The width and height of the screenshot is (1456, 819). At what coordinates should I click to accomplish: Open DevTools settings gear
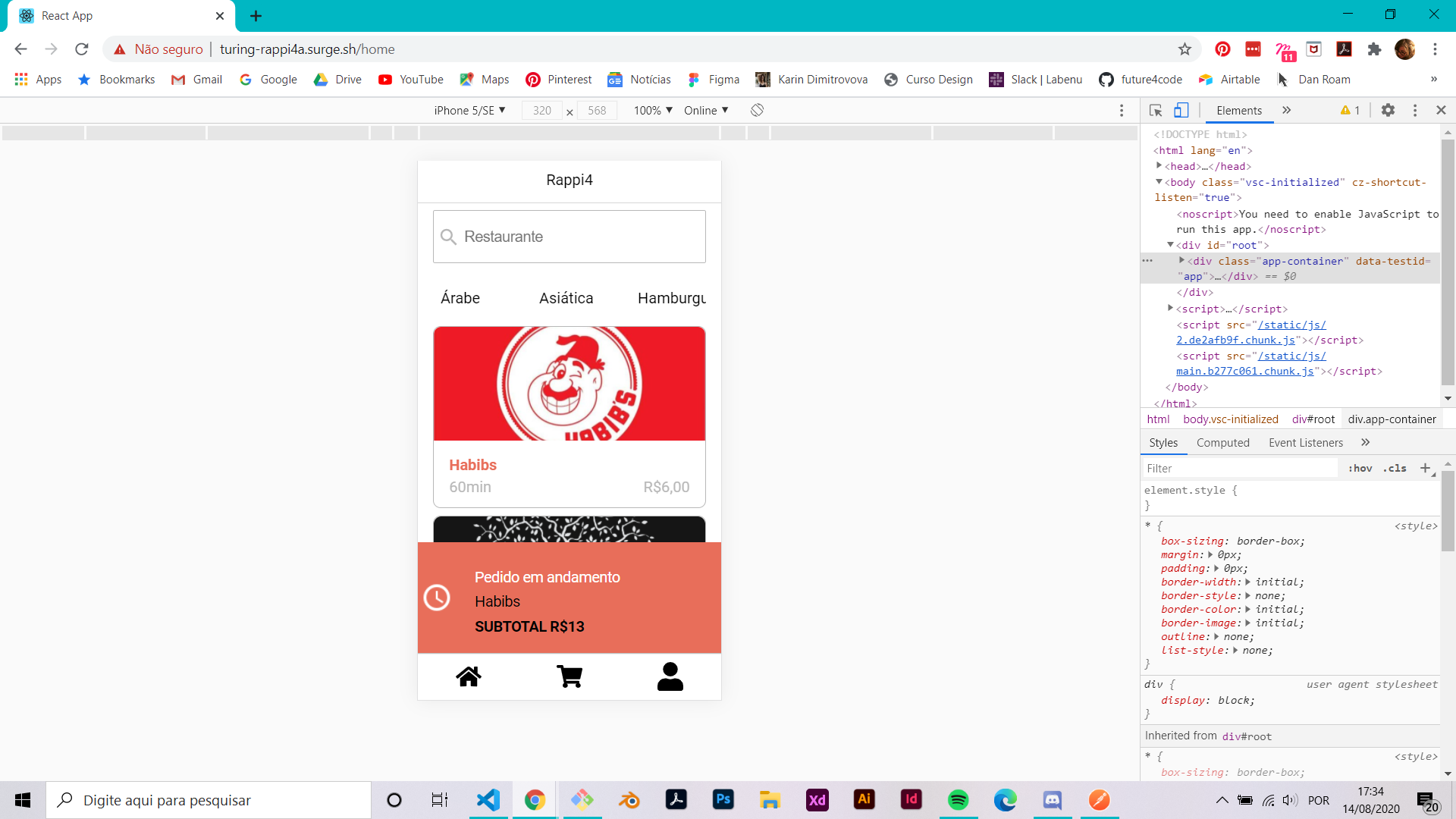tap(1388, 110)
